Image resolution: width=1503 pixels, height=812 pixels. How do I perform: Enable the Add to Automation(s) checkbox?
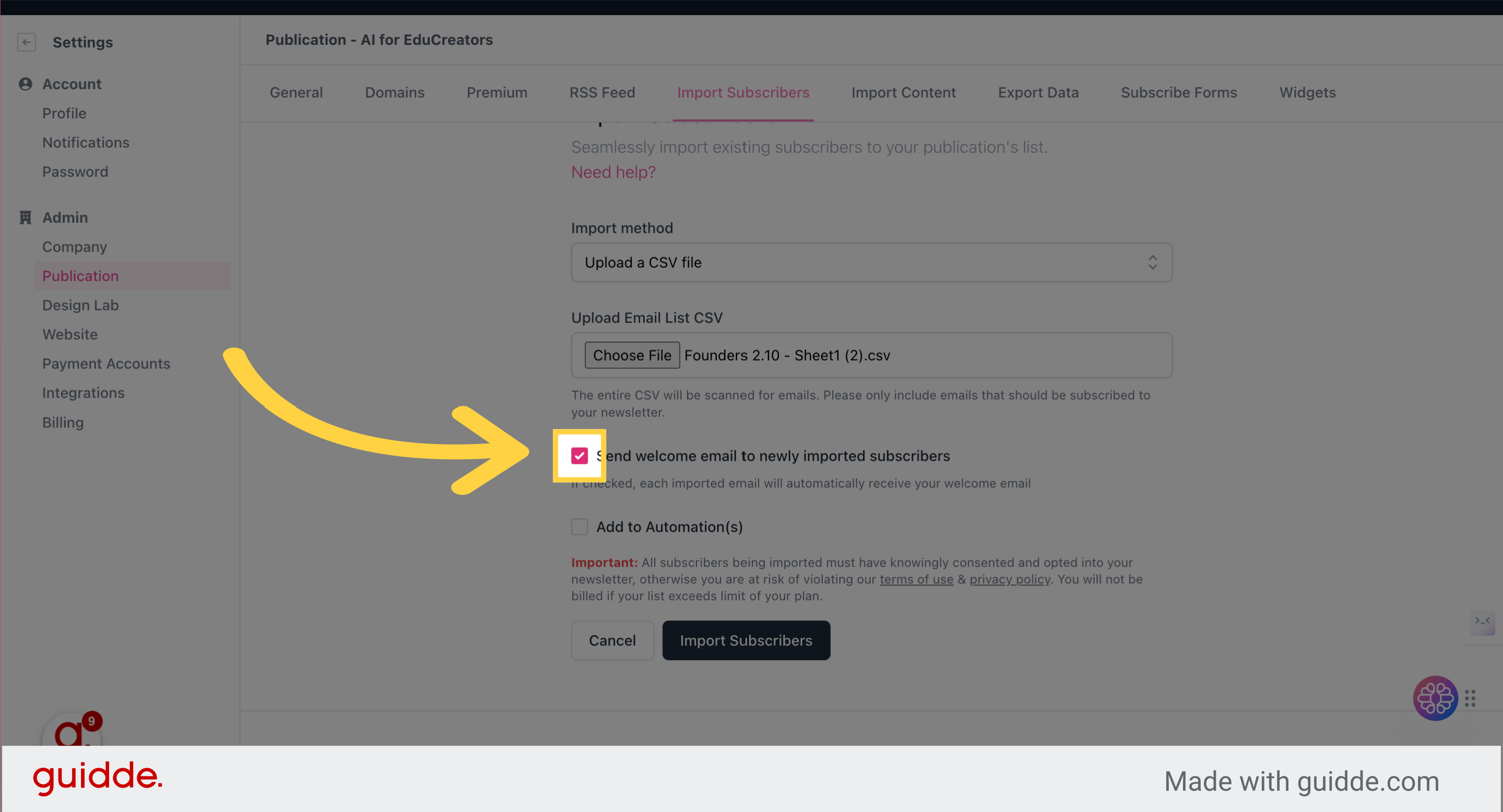(579, 527)
